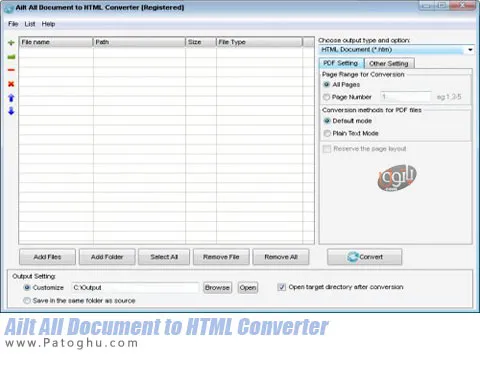Screen dimensions: 480x375
Task: Choose Plain Text Mode option
Action: point(327,133)
